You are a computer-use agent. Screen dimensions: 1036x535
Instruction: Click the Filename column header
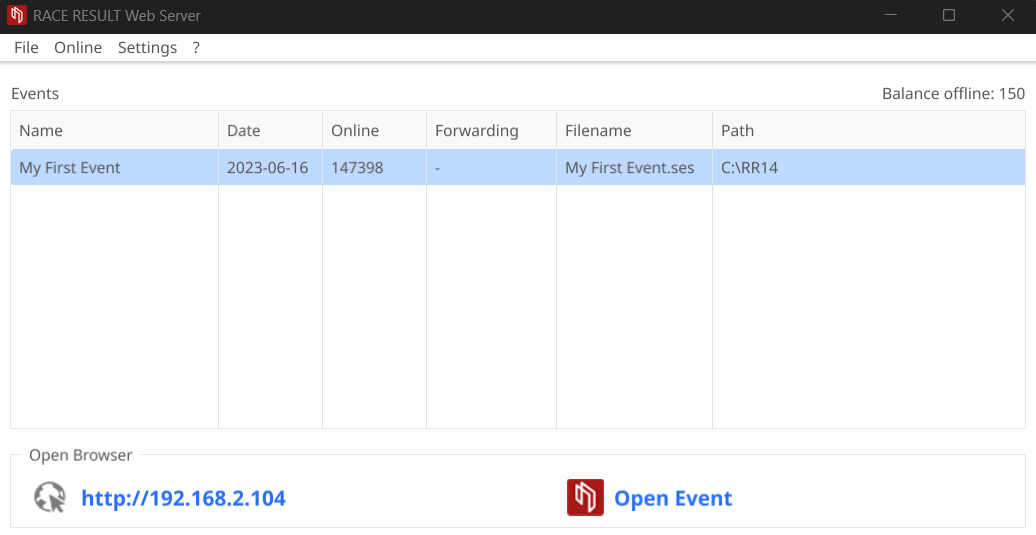click(x=598, y=131)
